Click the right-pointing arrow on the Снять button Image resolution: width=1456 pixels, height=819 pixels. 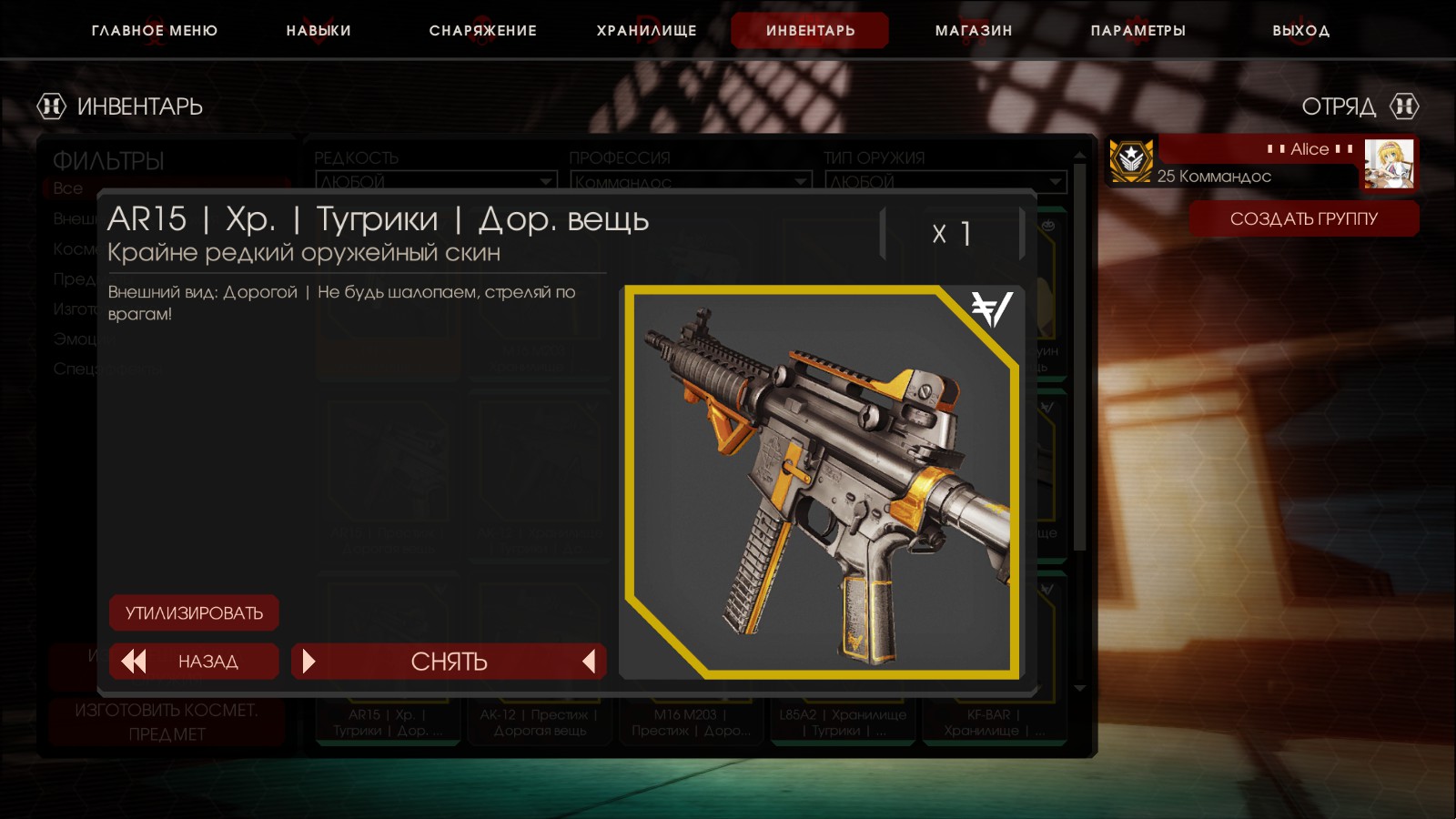[308, 662]
